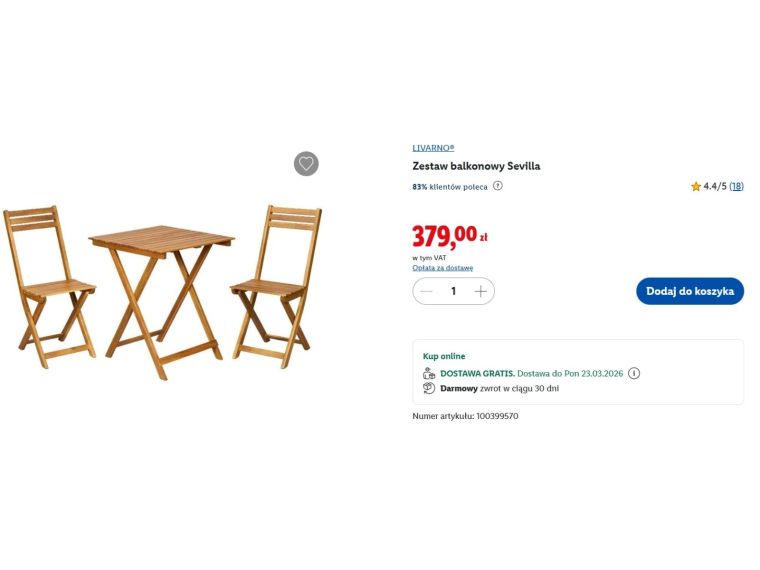Open Opłata za dostawę link
Image resolution: width=760 pixels, height=570 pixels.
[x=443, y=268]
